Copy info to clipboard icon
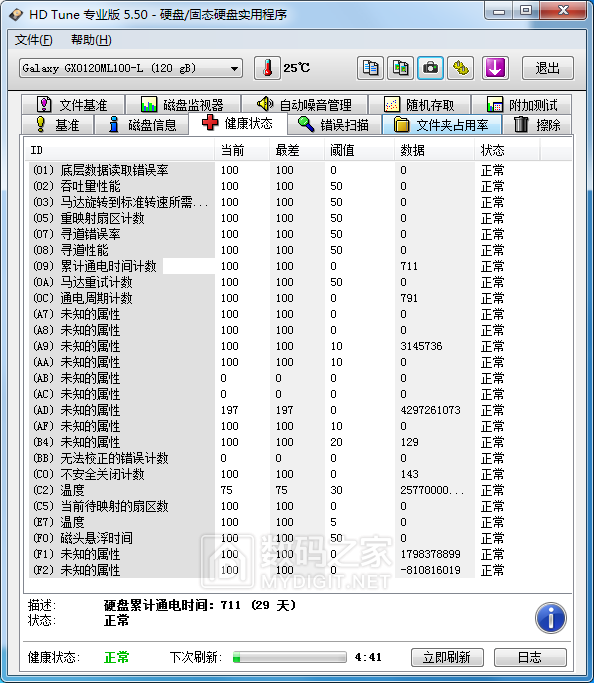Viewport: 594px width, 683px height. (x=370, y=68)
